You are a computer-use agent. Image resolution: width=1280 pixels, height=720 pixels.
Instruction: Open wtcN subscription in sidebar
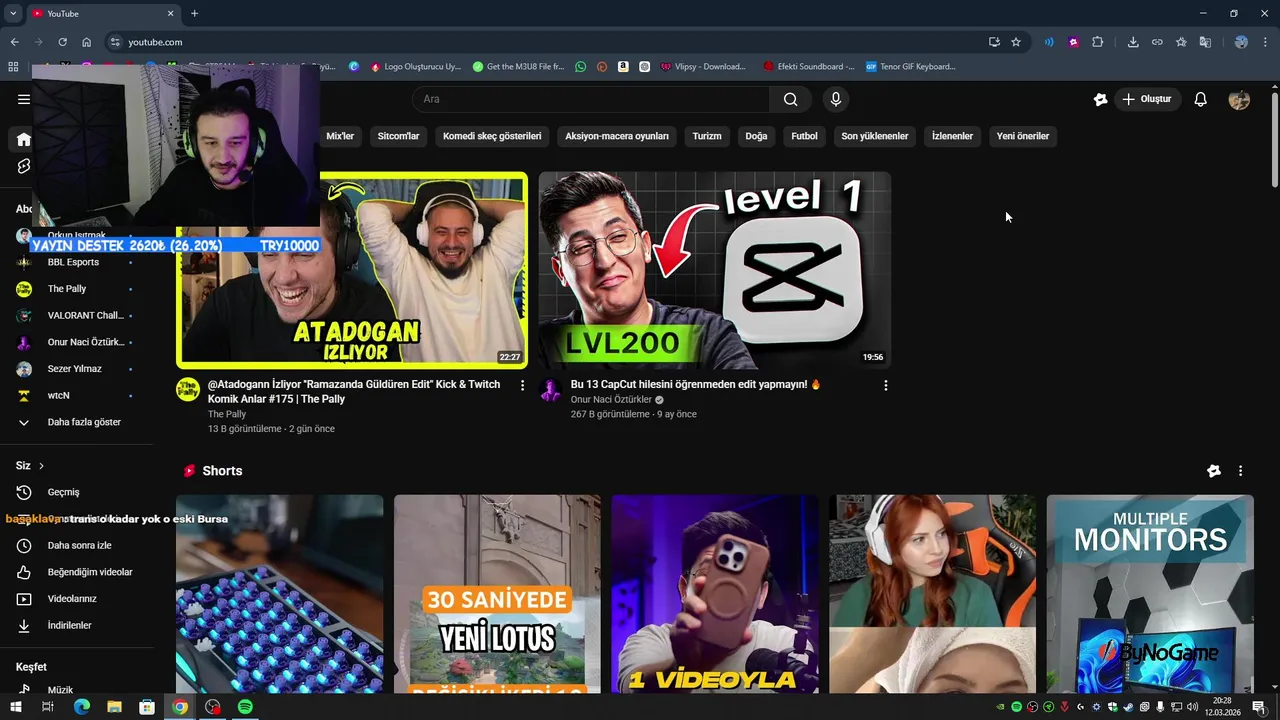(x=76, y=395)
